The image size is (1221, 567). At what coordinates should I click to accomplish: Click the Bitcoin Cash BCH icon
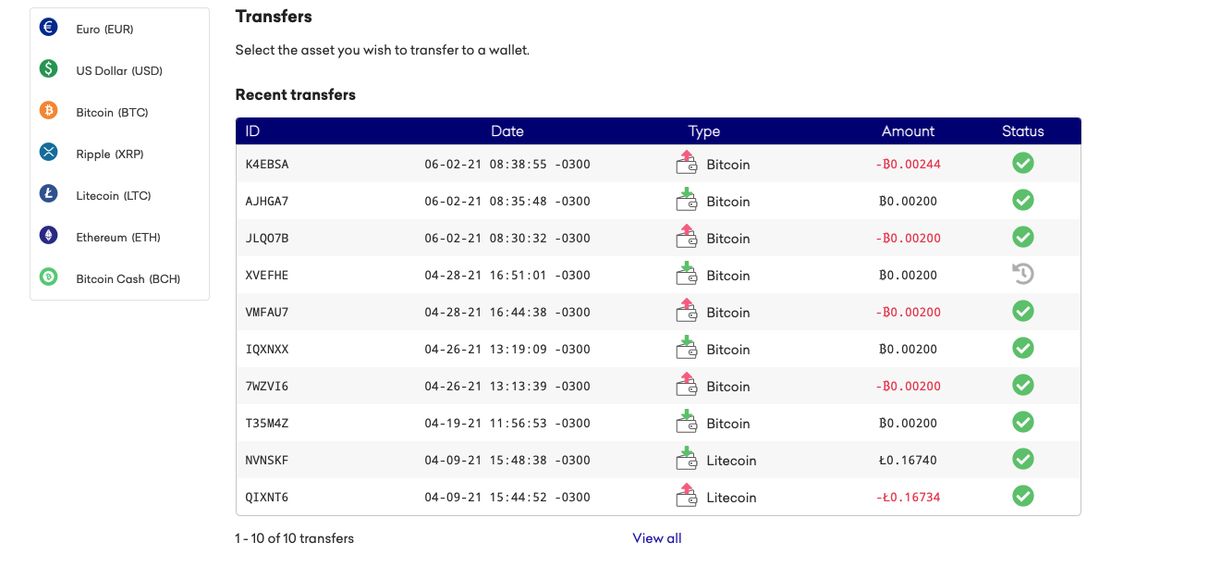coord(48,278)
